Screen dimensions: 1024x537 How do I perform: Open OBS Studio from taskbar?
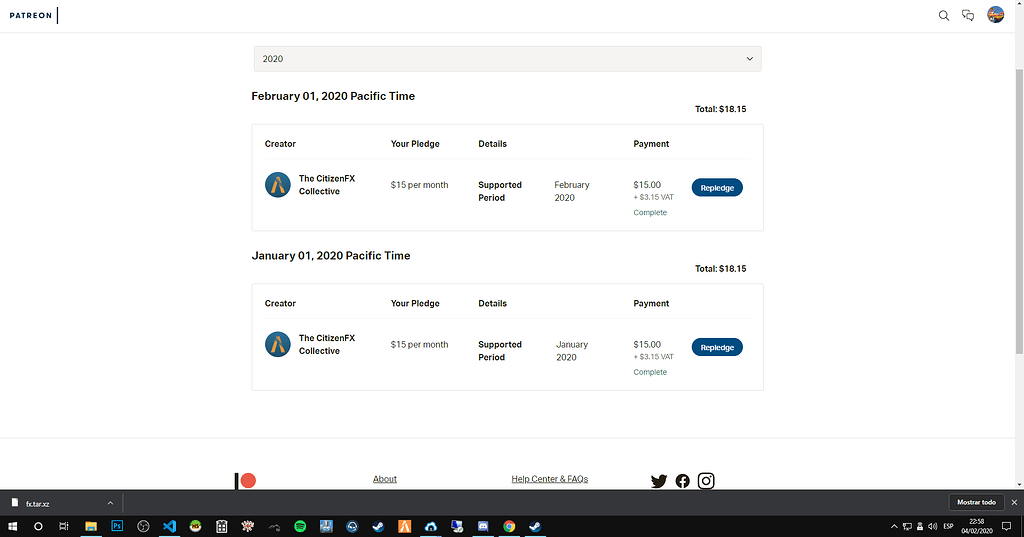point(143,526)
